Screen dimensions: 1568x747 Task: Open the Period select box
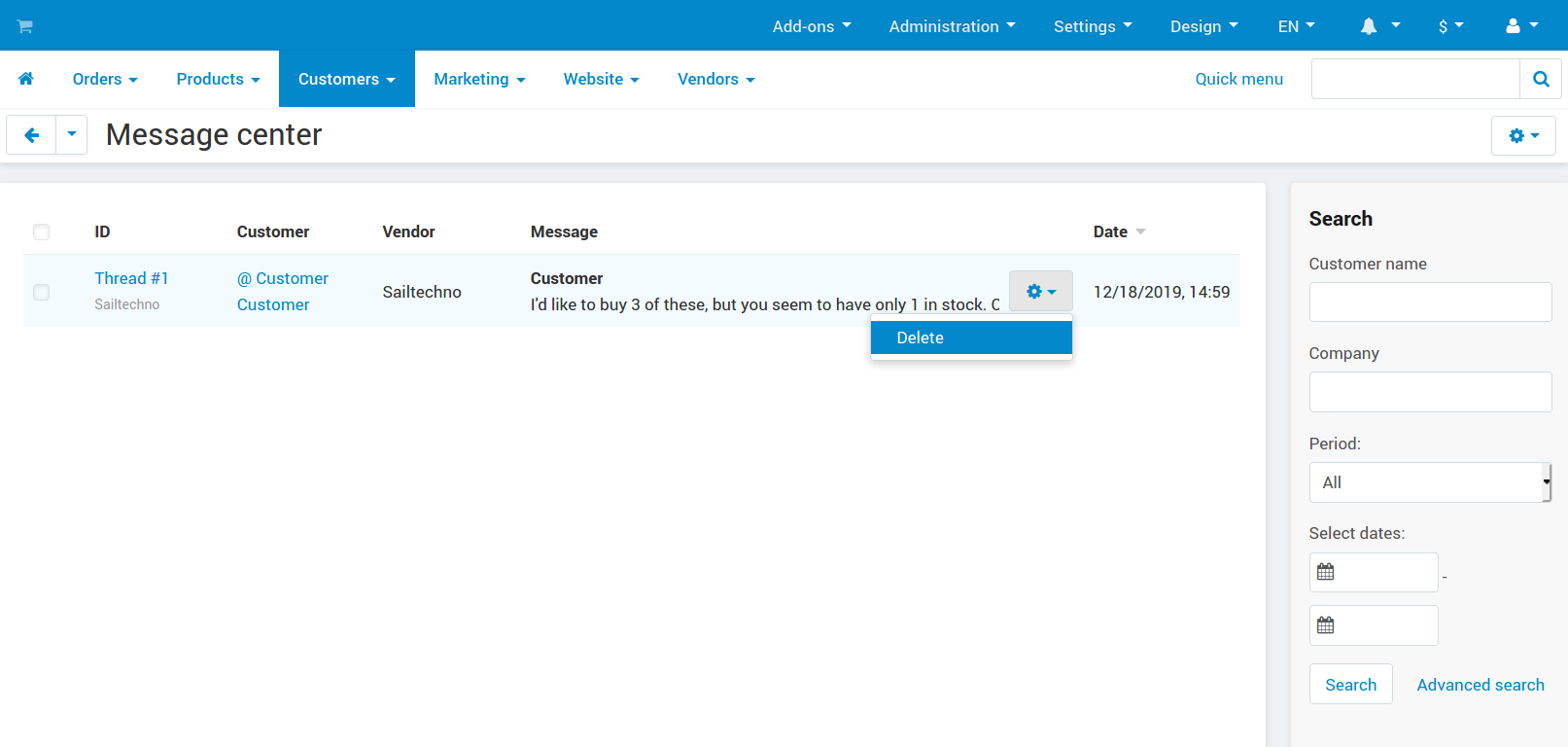click(x=1430, y=482)
